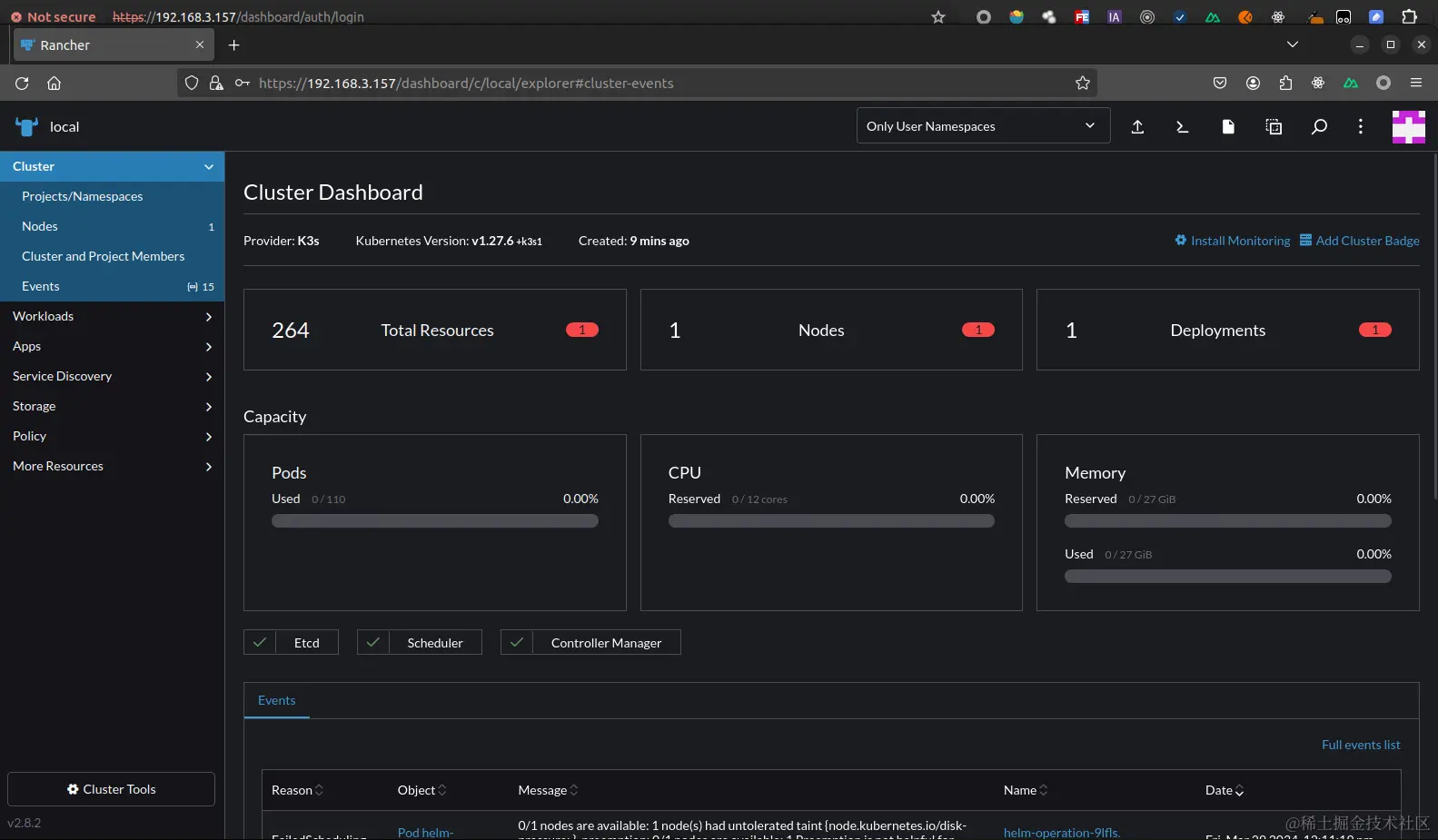The height and width of the screenshot is (840, 1438).
Task: Sort events by the Message column
Action: point(548,790)
